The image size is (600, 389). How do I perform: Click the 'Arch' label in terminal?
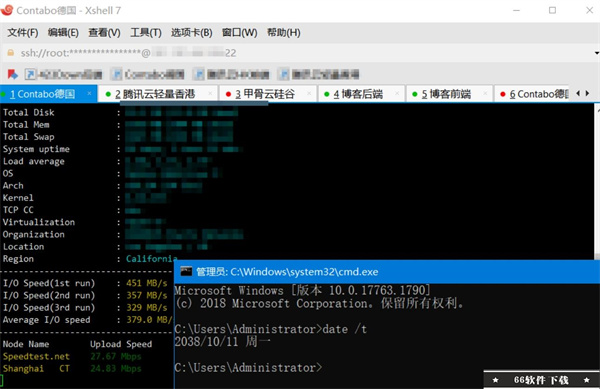click(13, 186)
